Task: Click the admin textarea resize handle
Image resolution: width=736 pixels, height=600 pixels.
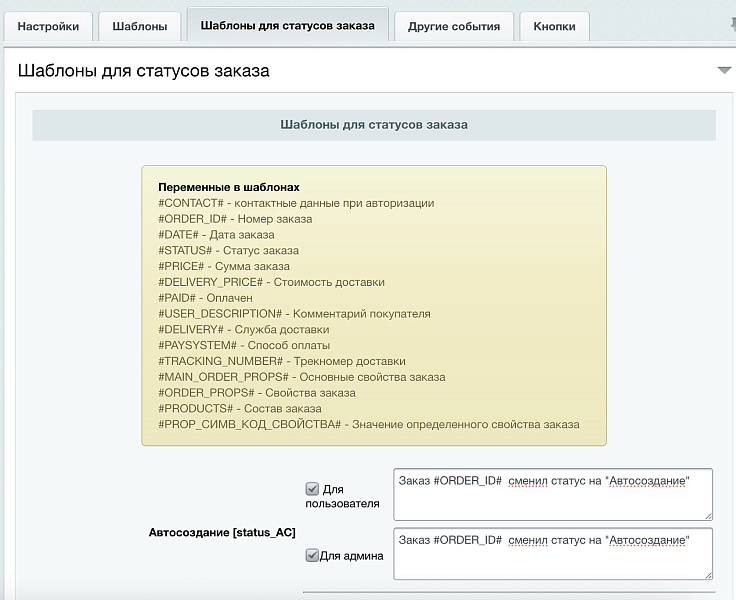Action: (x=707, y=574)
